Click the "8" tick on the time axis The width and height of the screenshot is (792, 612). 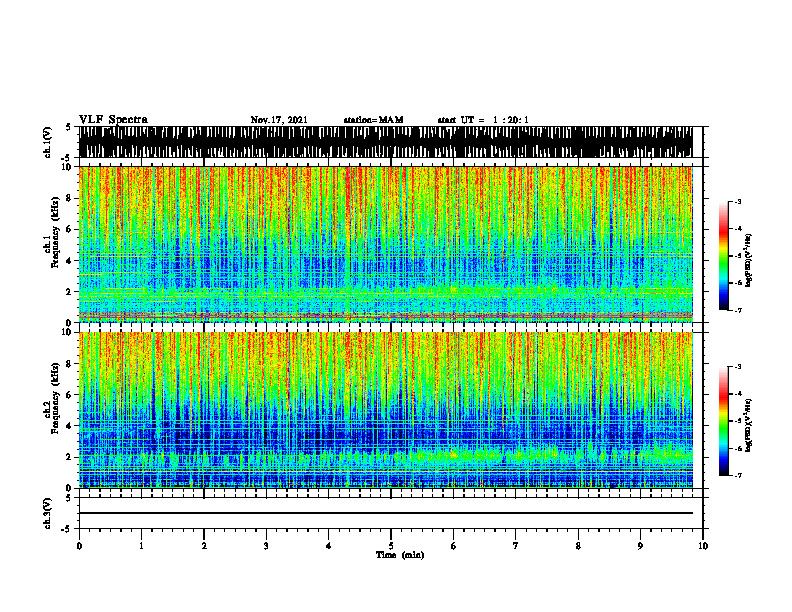(578, 546)
